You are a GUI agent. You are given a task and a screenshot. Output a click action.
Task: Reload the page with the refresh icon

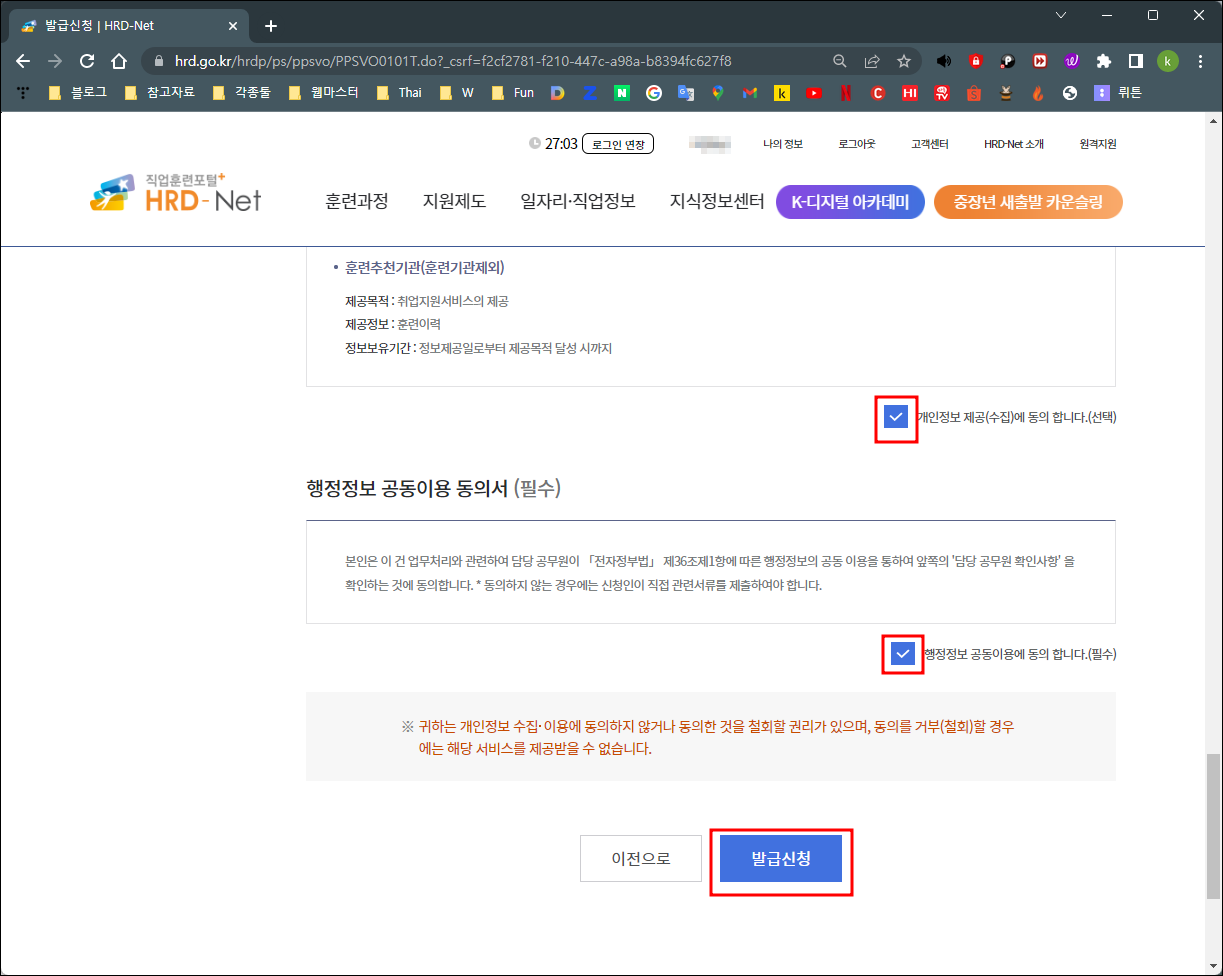coord(87,60)
